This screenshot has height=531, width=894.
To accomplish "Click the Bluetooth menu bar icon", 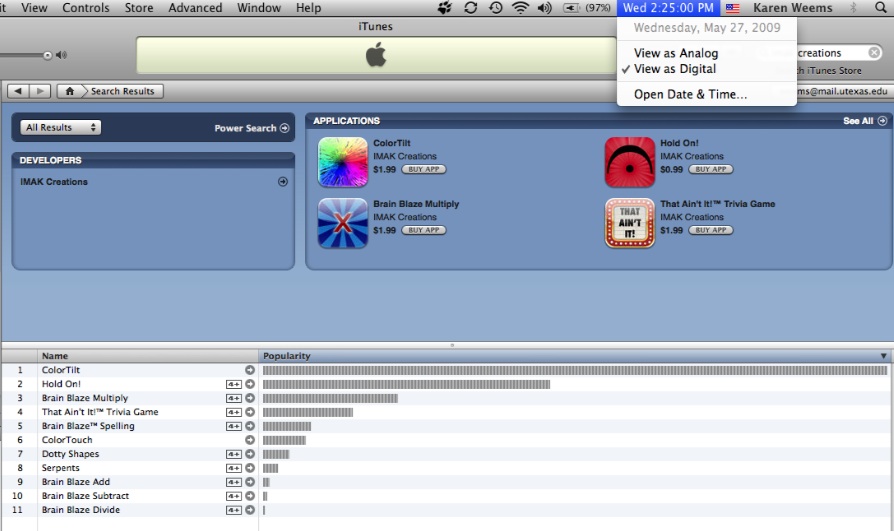I will click(854, 7).
